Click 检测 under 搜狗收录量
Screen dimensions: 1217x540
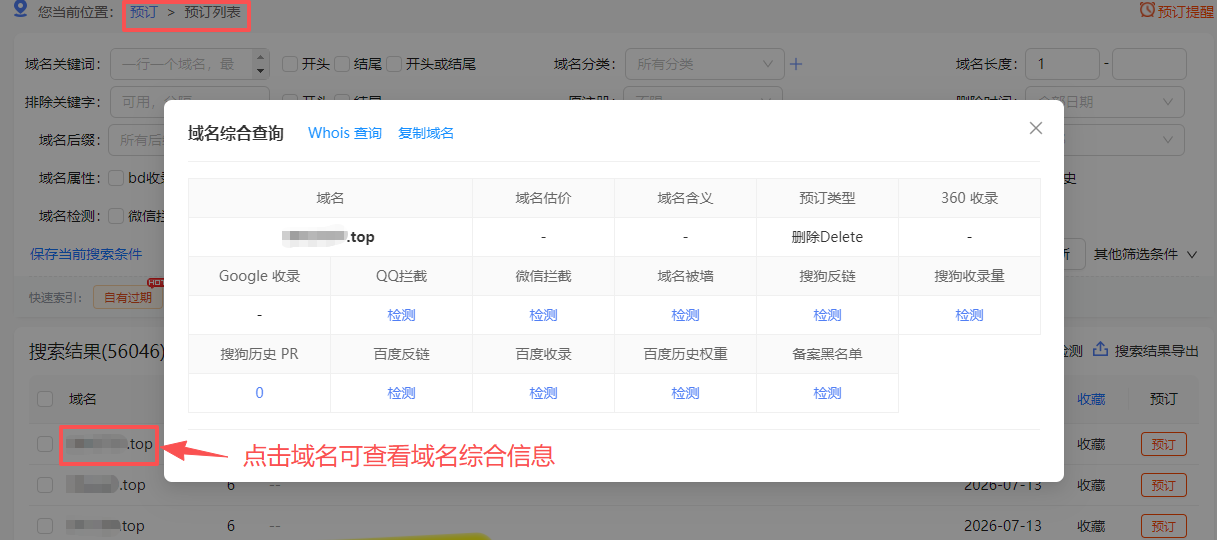coord(969,315)
